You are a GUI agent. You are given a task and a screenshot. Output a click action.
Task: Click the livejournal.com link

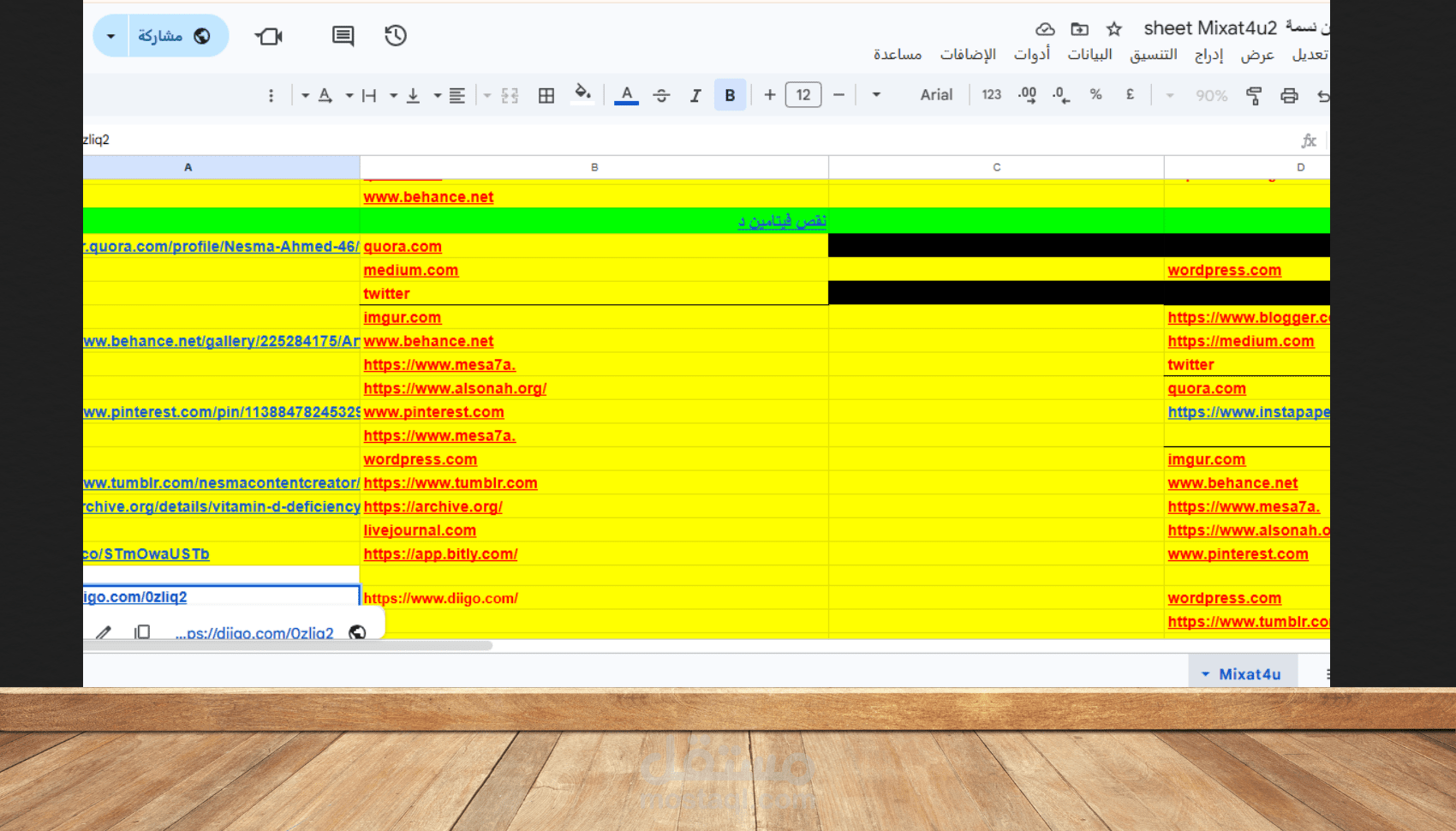click(x=420, y=531)
